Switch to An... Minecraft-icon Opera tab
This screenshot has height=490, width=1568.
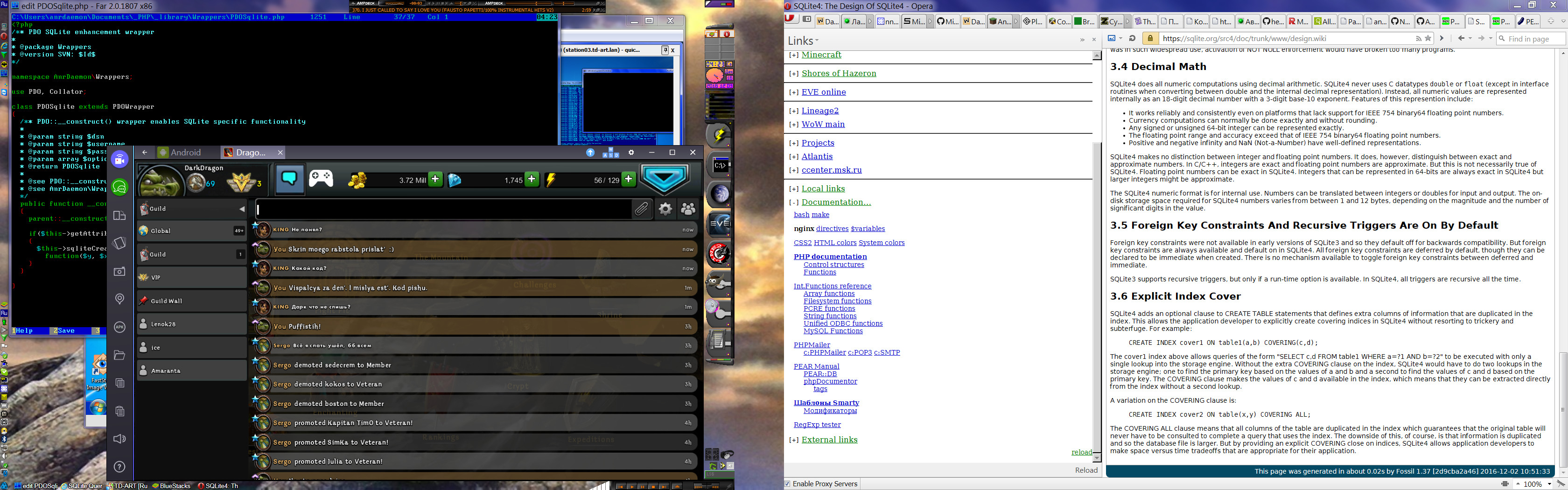point(1001,21)
